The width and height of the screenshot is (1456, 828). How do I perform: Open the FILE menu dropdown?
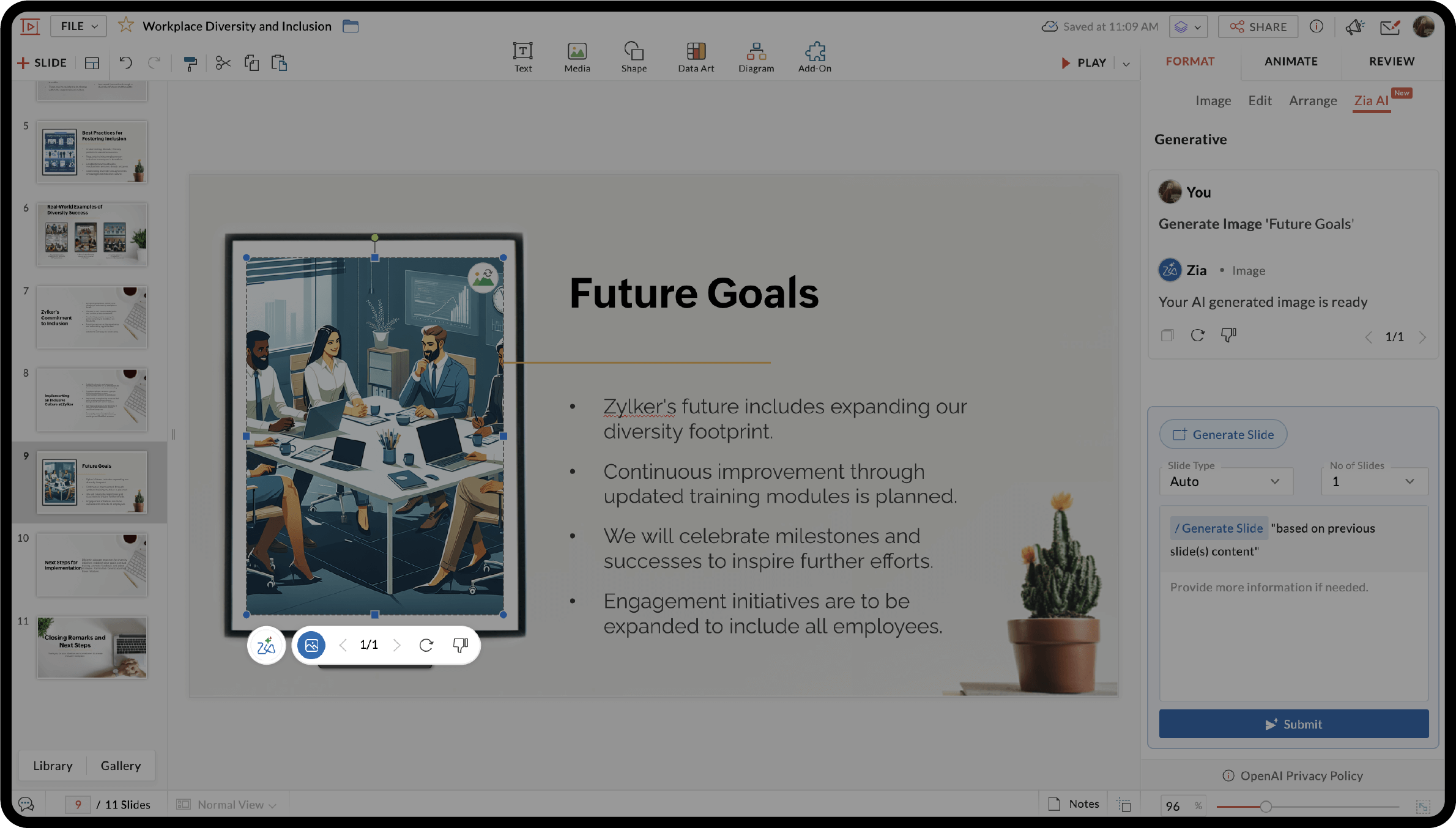(x=78, y=26)
